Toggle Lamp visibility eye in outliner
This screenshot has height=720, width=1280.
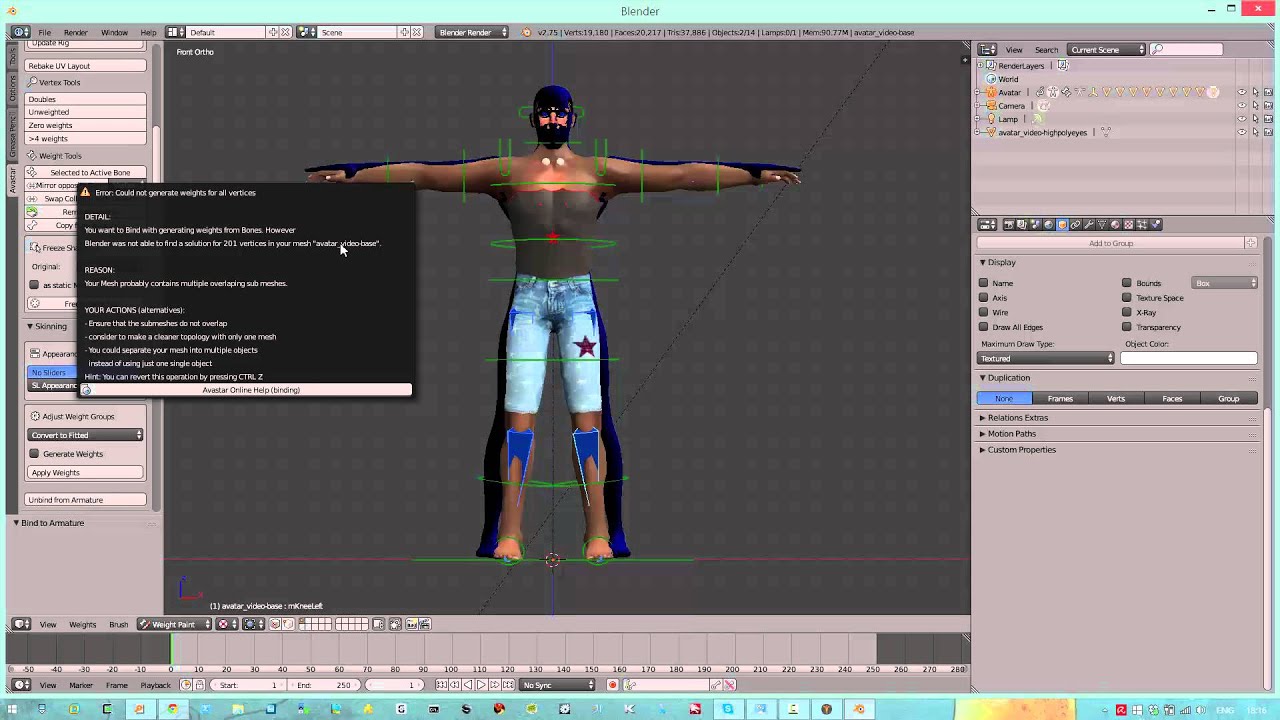1242,119
